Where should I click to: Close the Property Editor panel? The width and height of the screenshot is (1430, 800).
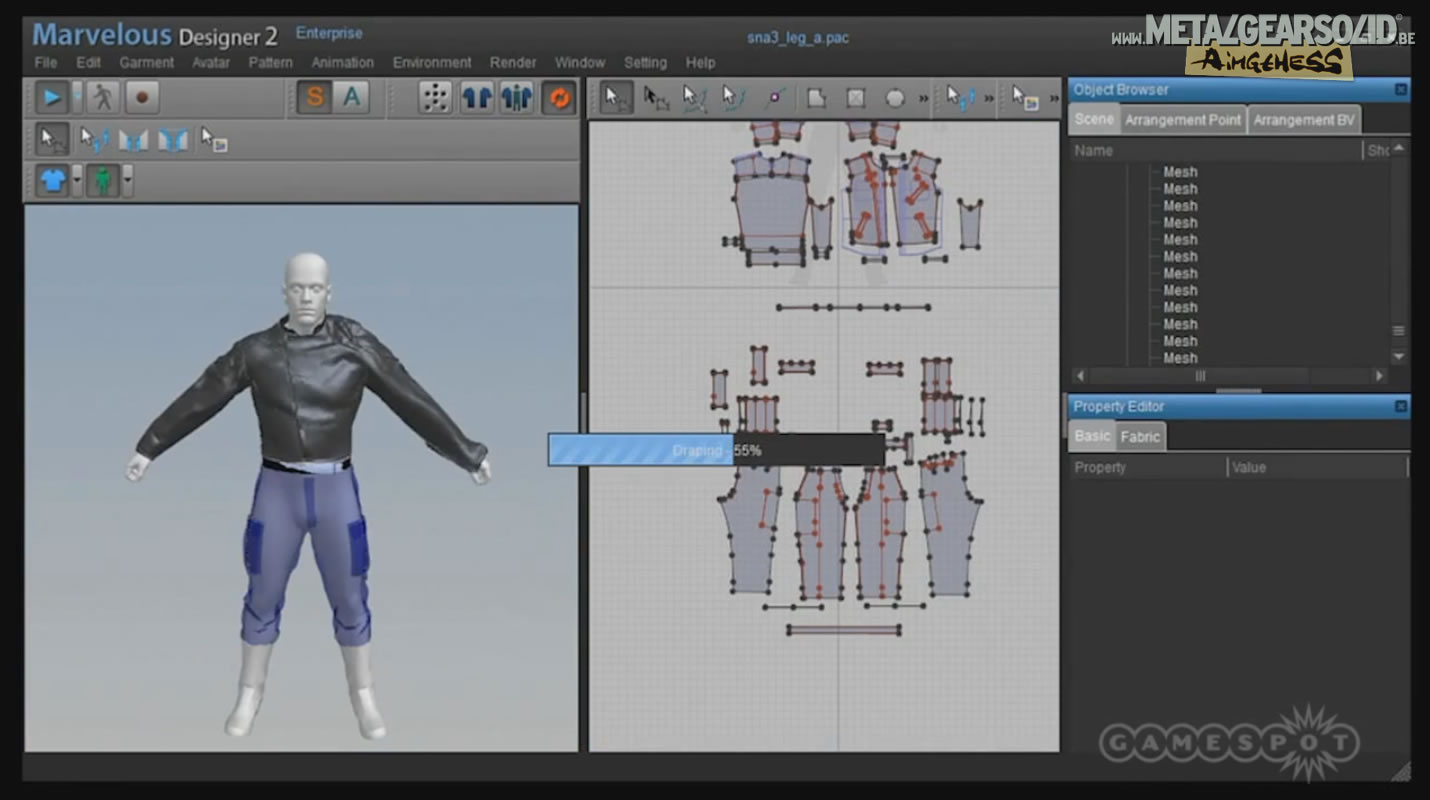pyautogui.click(x=1401, y=407)
